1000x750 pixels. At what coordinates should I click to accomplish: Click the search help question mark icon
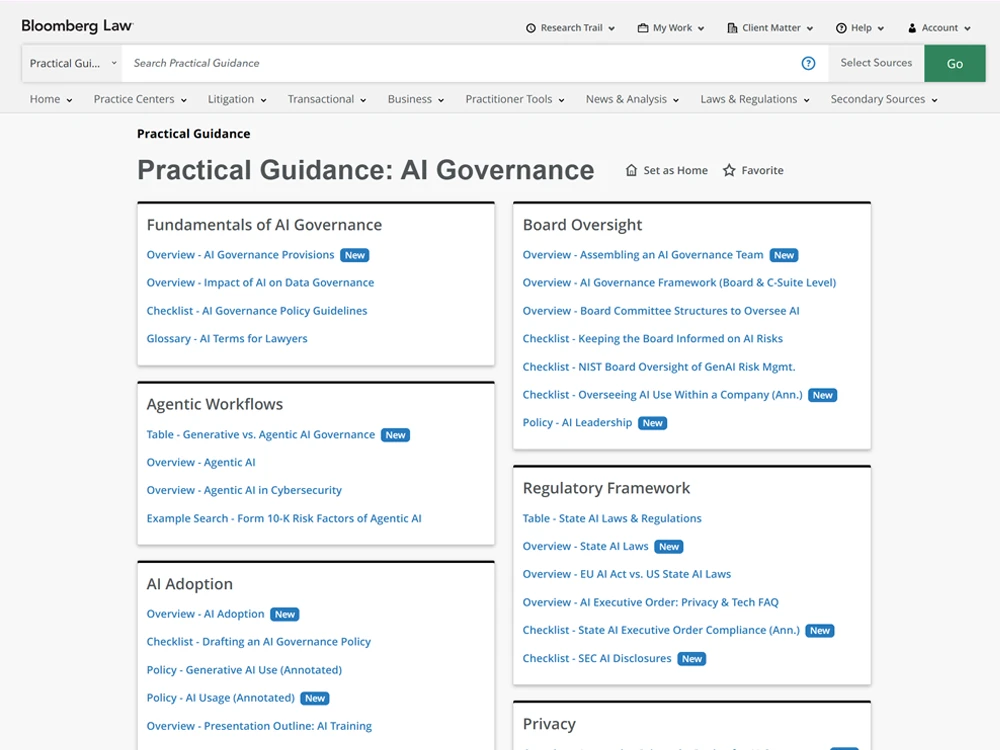click(x=808, y=63)
